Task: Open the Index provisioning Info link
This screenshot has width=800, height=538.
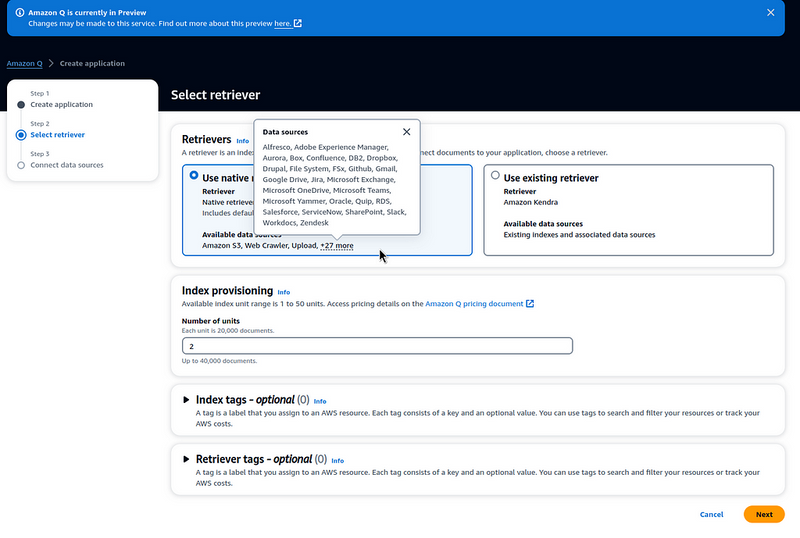Action: click(x=284, y=292)
